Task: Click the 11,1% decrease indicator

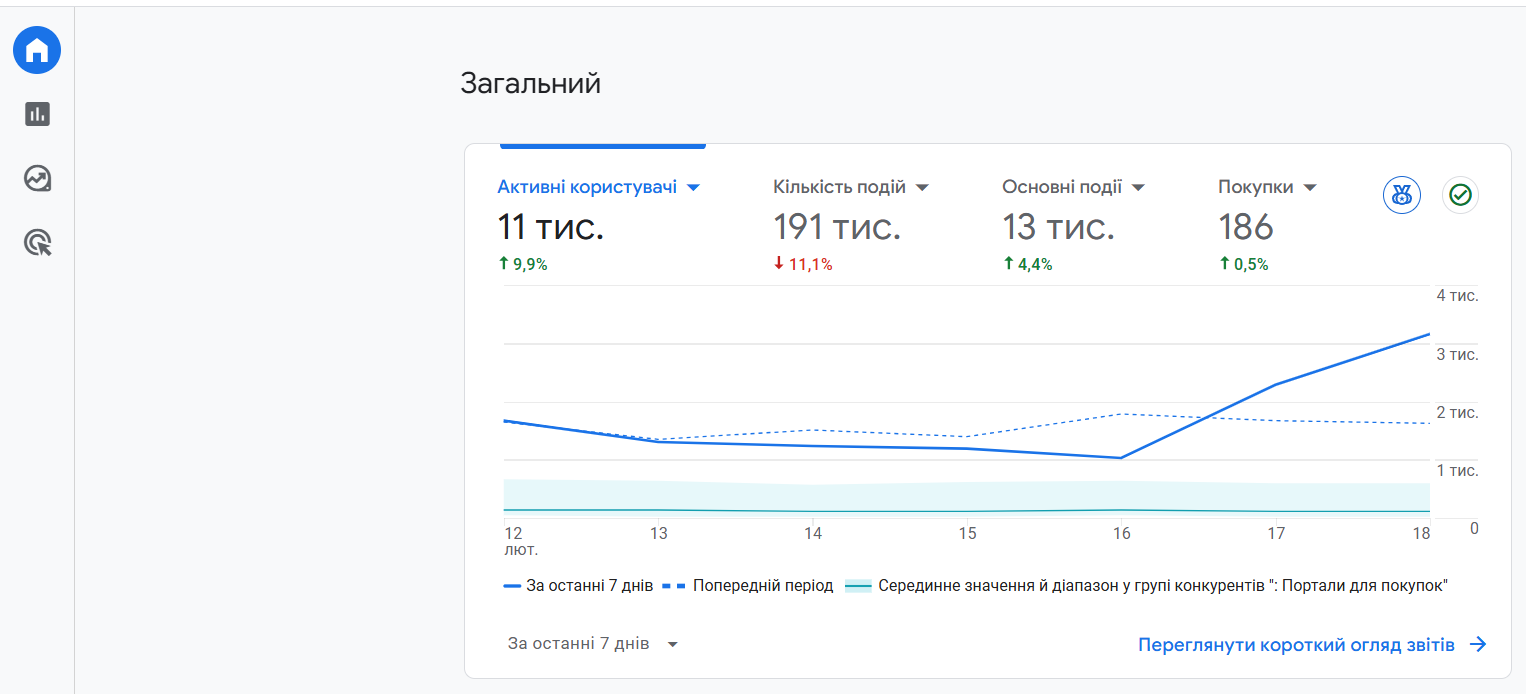Action: pyautogui.click(x=803, y=265)
